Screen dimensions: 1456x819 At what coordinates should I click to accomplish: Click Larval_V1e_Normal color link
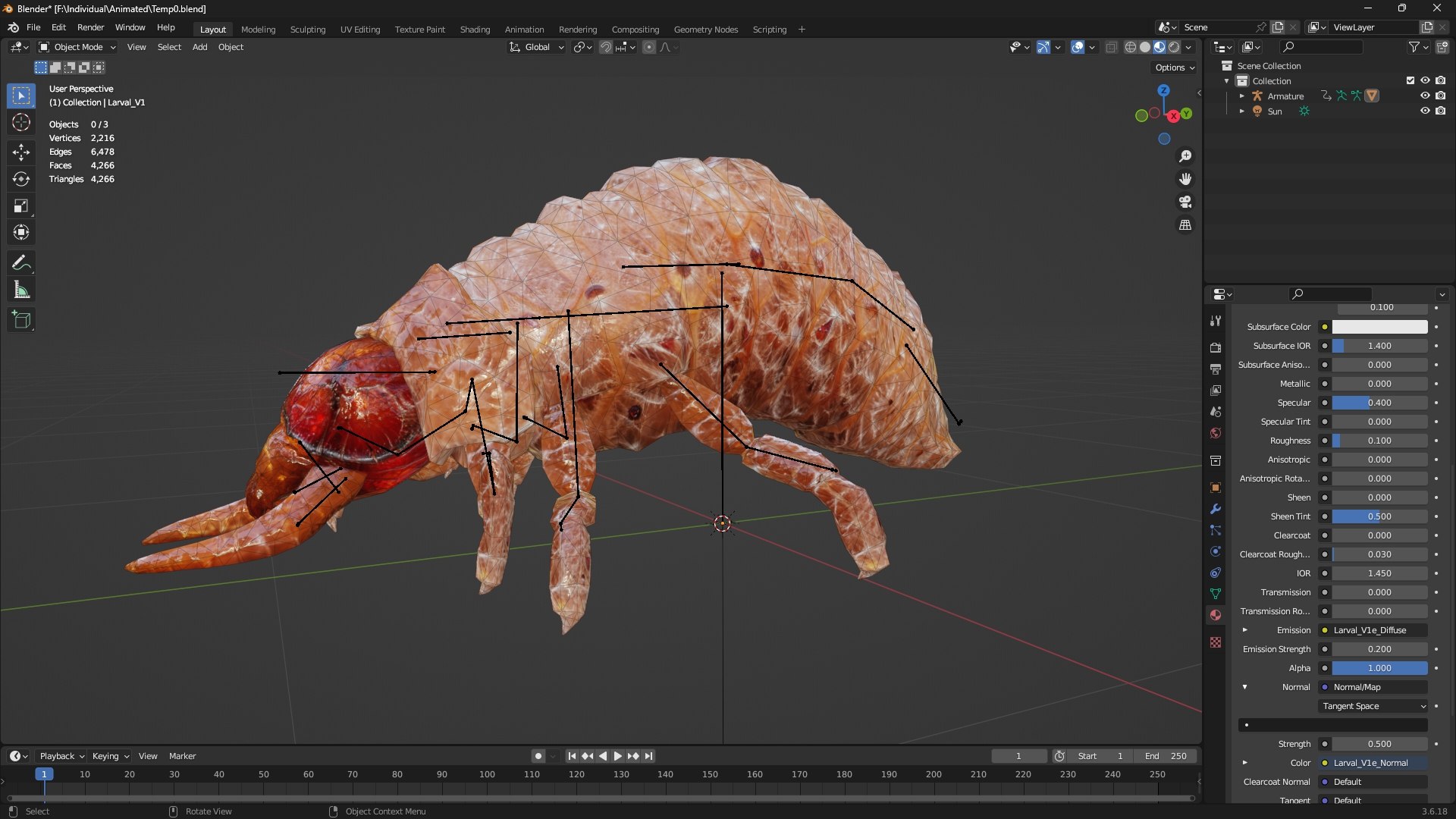(x=1373, y=763)
